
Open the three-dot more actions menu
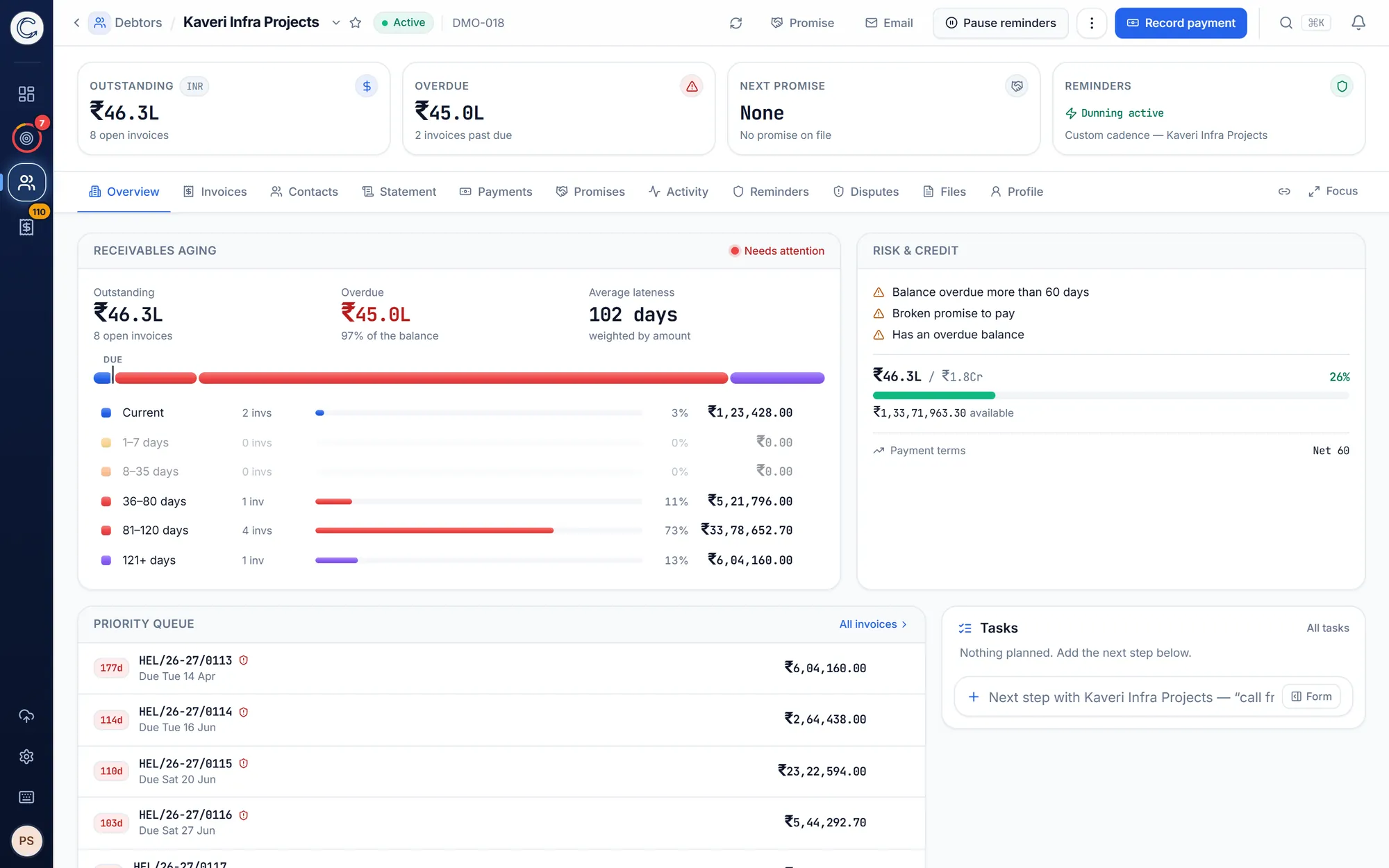coord(1092,23)
